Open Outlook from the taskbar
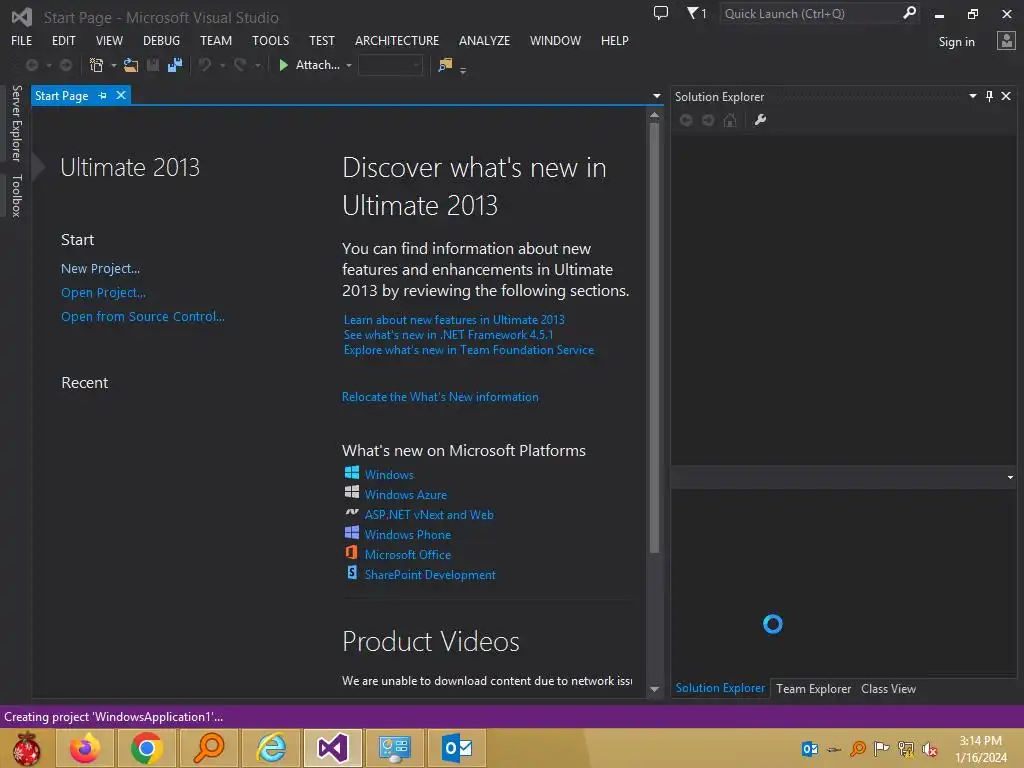This screenshot has width=1024, height=768. click(457, 748)
